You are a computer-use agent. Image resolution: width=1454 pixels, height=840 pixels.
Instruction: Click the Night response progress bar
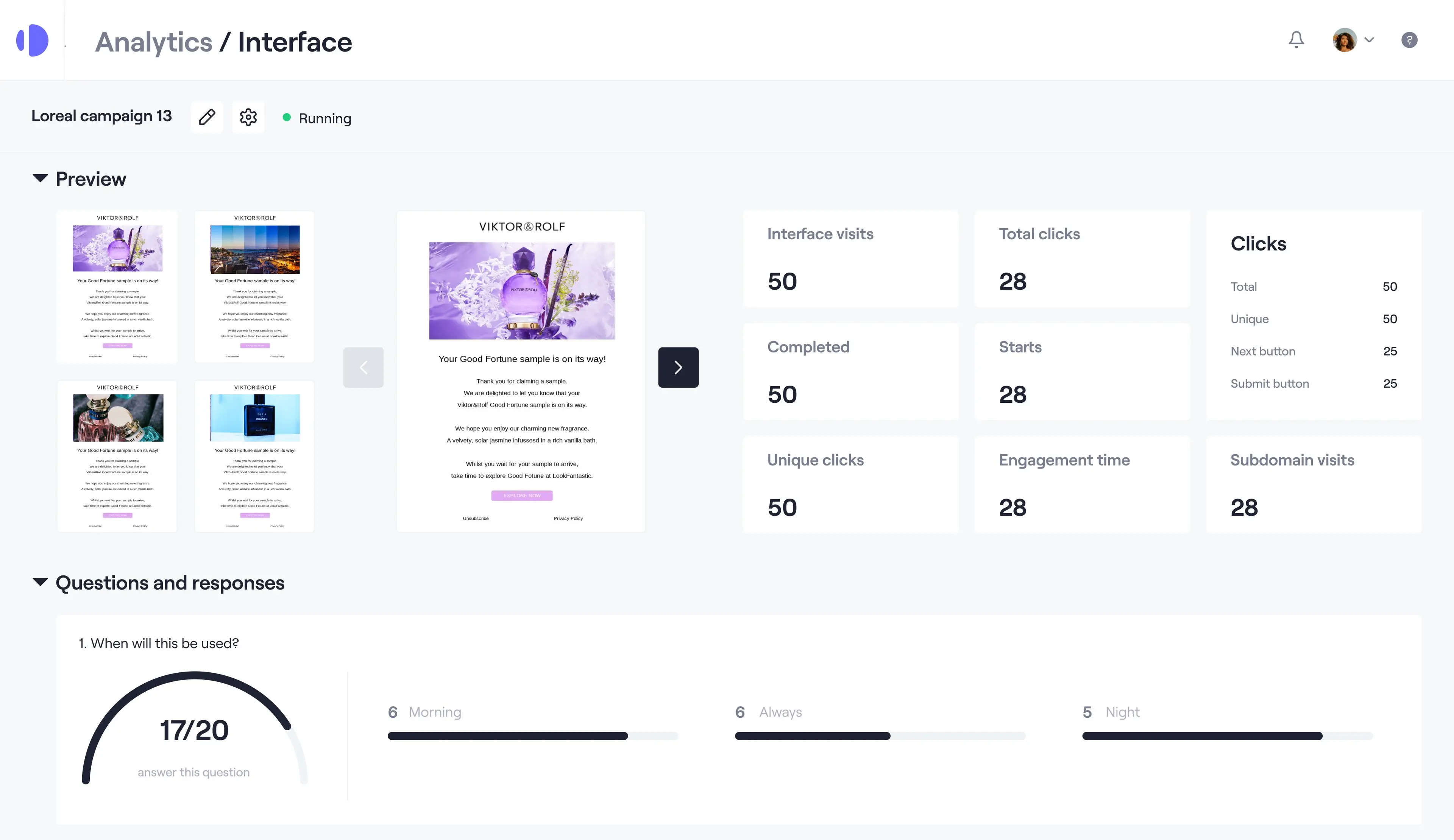click(1227, 736)
